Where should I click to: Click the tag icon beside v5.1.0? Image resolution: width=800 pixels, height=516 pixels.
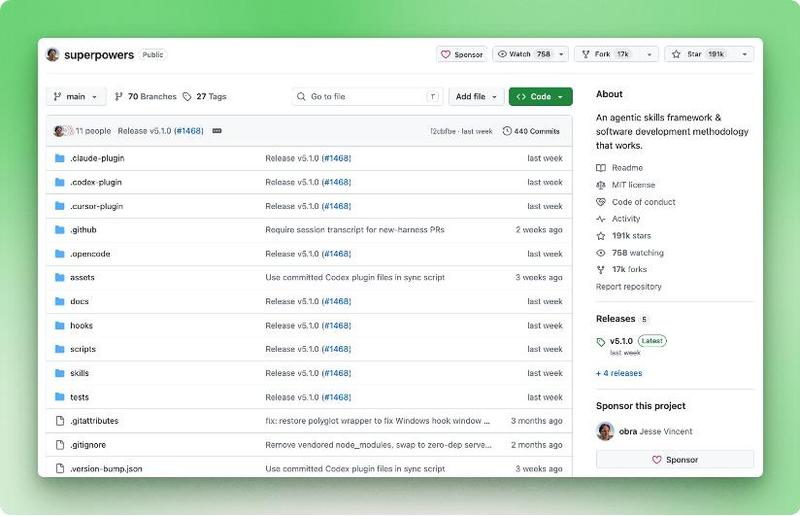(x=601, y=342)
